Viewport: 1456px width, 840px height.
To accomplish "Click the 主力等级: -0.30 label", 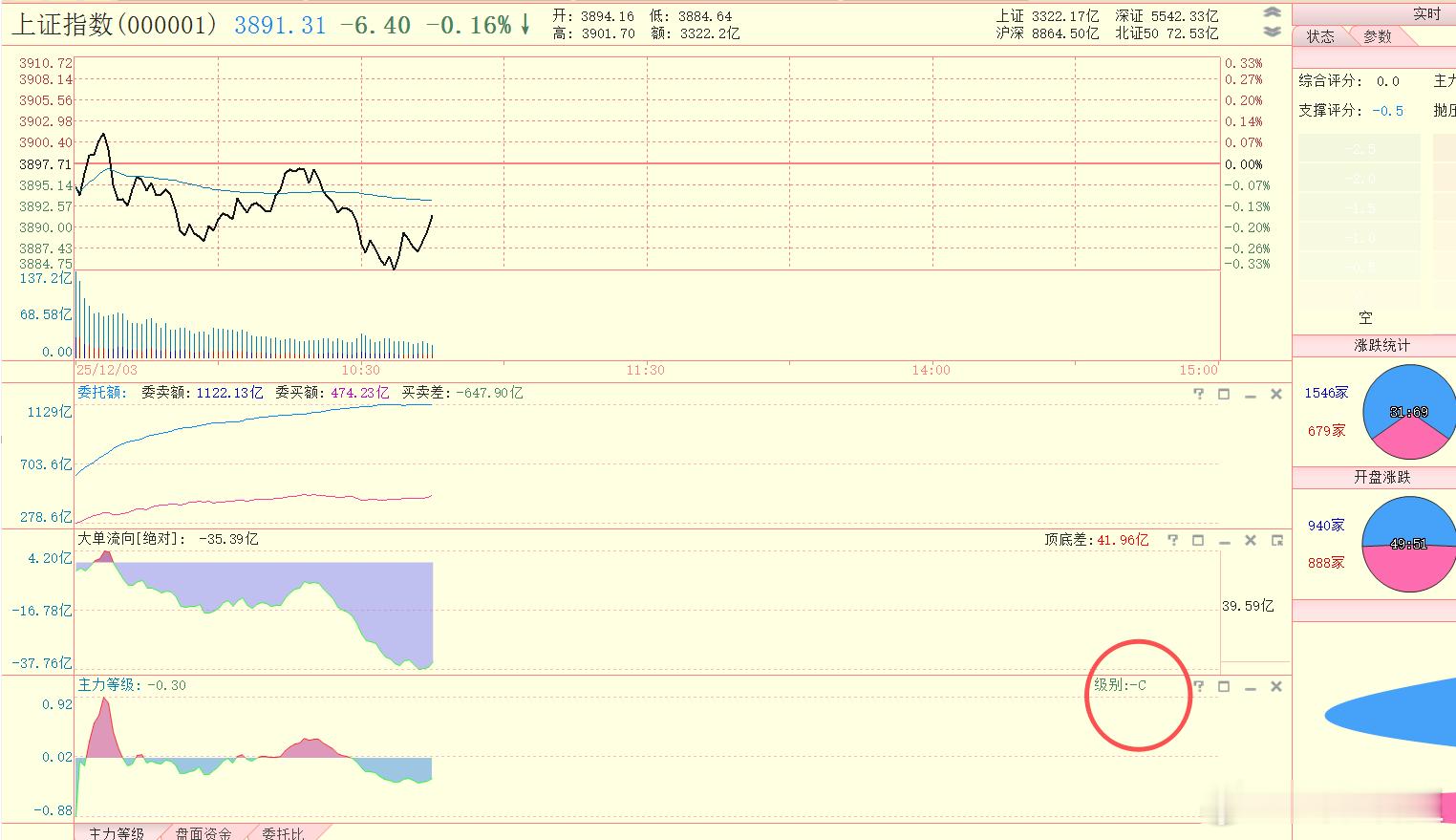I will pyautogui.click(x=132, y=685).
